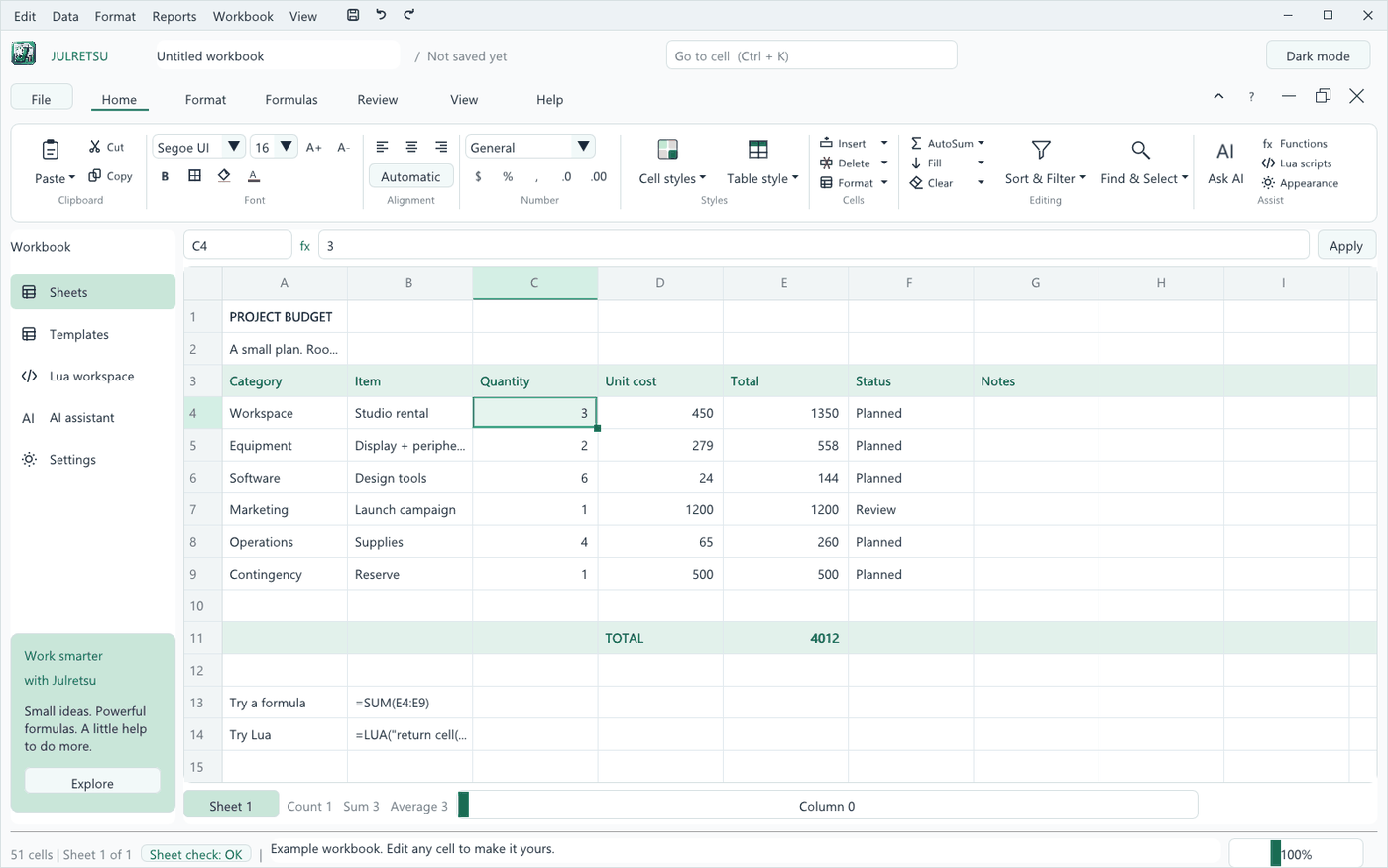Click the save icon in title bar
Viewport: 1388px width, 868px height.
353,15
